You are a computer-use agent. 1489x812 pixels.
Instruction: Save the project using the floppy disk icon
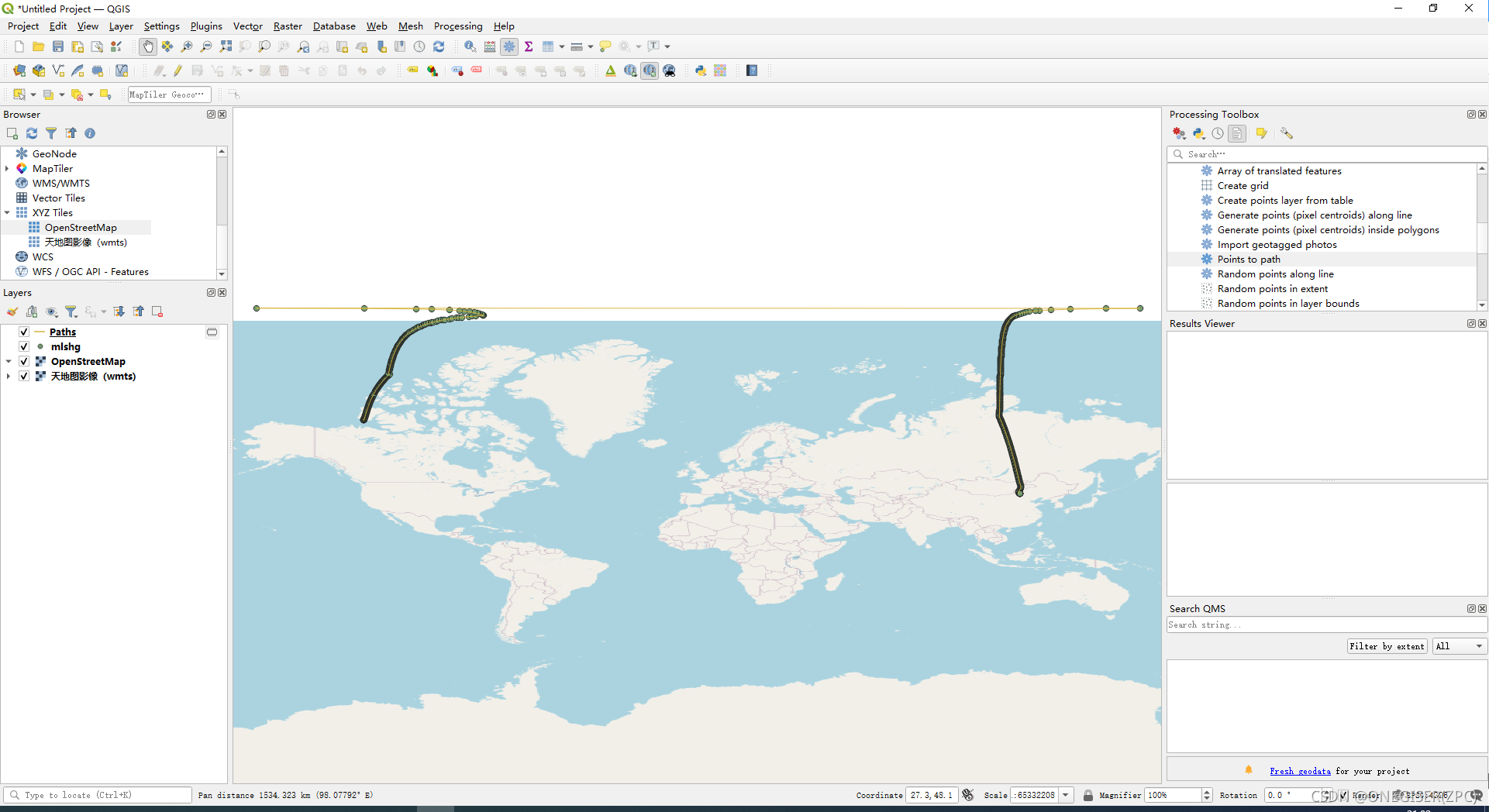tap(57, 46)
